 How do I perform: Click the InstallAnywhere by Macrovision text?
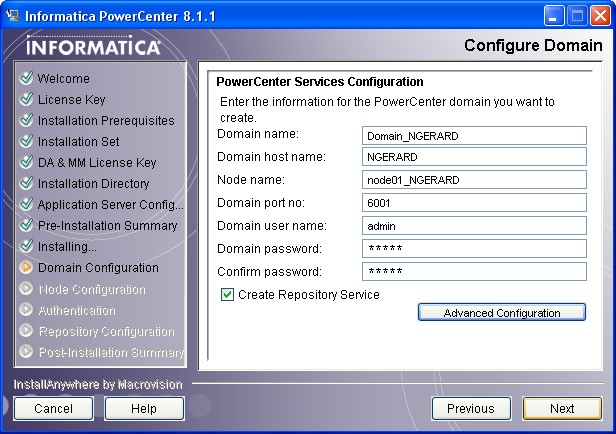tap(98, 384)
